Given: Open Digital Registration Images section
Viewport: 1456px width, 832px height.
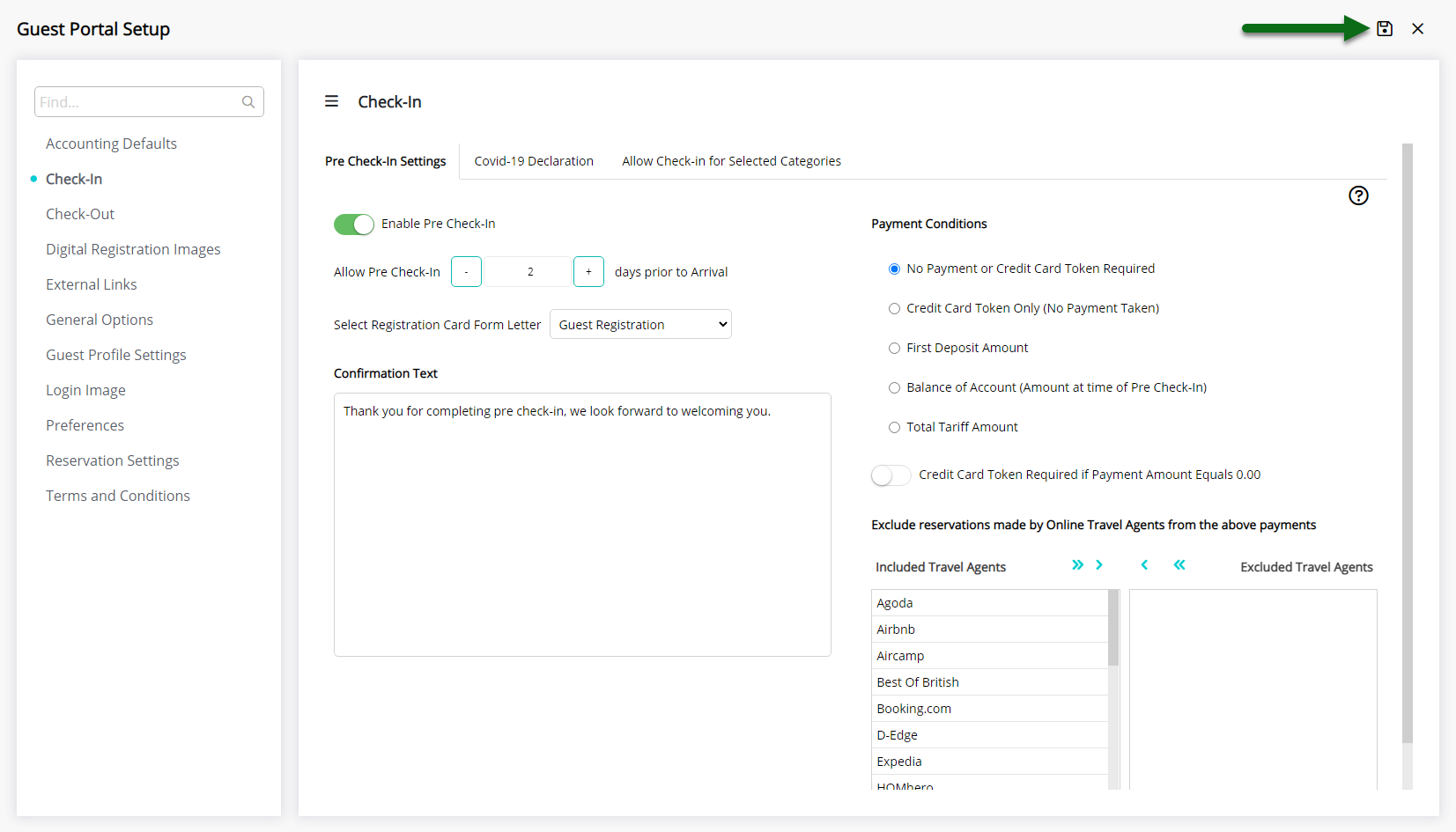Looking at the screenshot, I should tap(133, 249).
